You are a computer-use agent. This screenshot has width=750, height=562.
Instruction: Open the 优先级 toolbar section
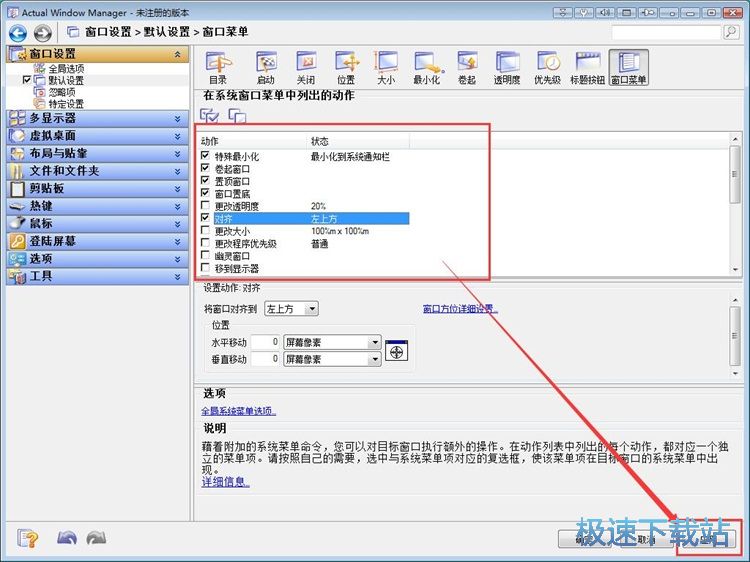547,68
